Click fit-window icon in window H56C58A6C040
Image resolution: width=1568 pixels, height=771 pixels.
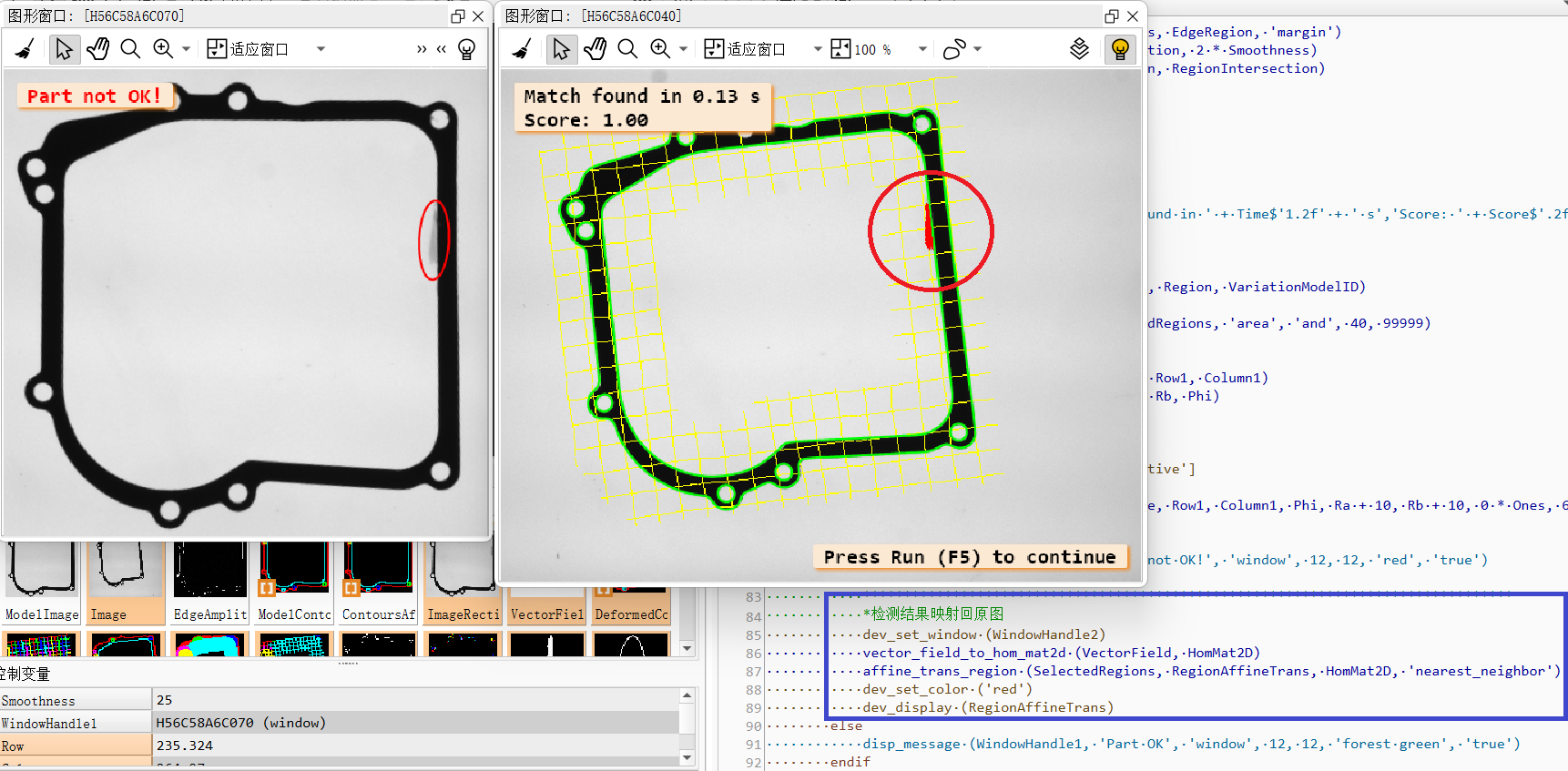(x=714, y=49)
